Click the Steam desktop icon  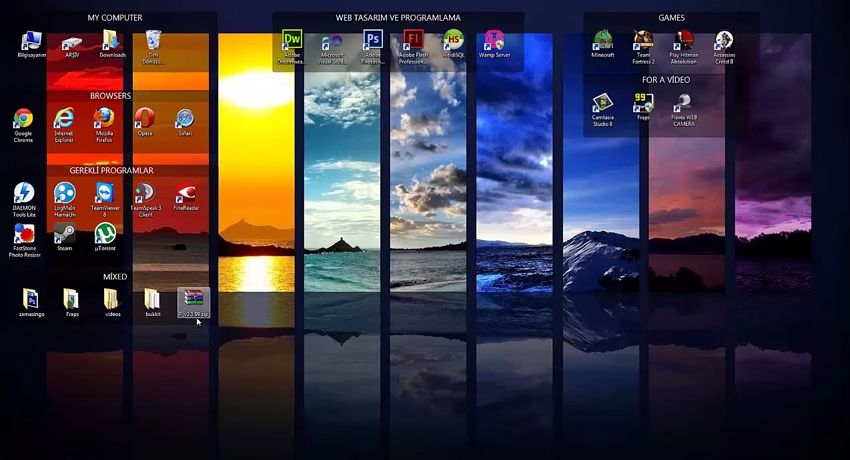point(64,234)
